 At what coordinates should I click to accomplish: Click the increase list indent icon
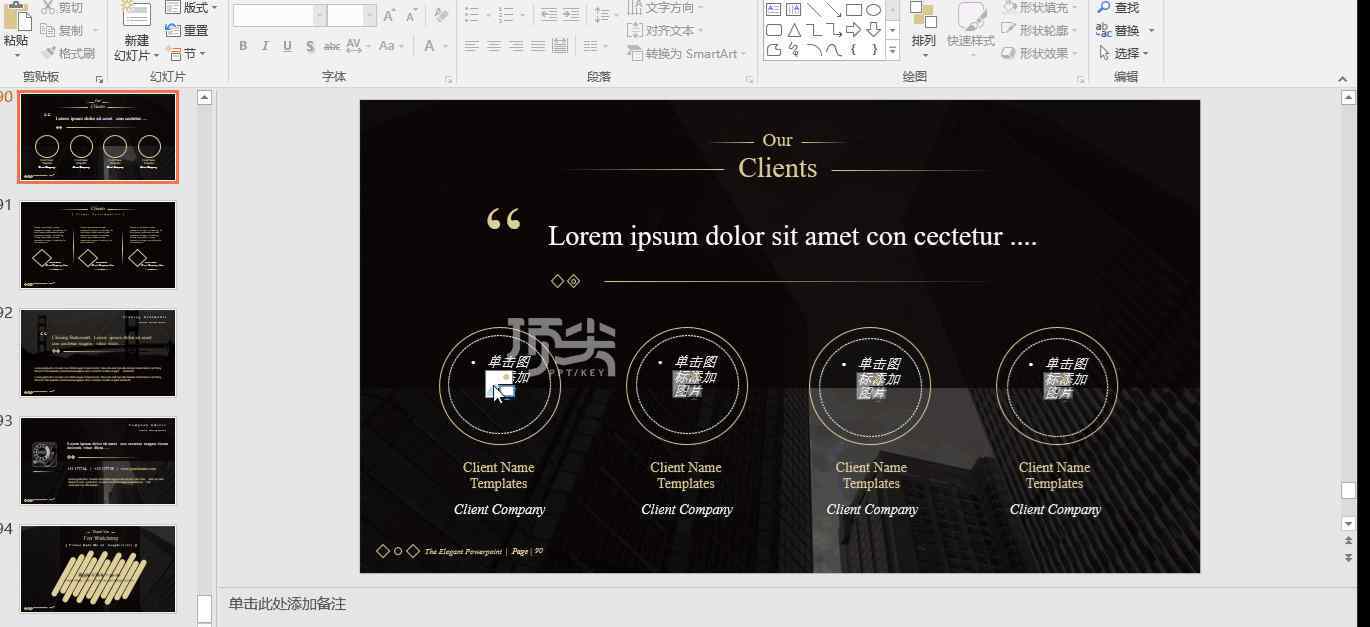tap(571, 15)
